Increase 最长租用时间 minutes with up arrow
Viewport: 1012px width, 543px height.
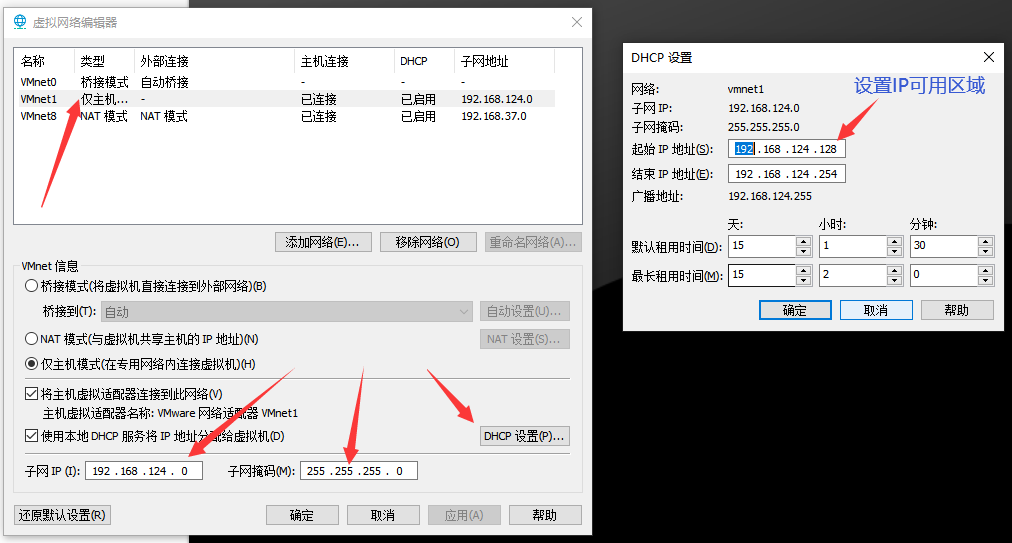(x=986, y=271)
